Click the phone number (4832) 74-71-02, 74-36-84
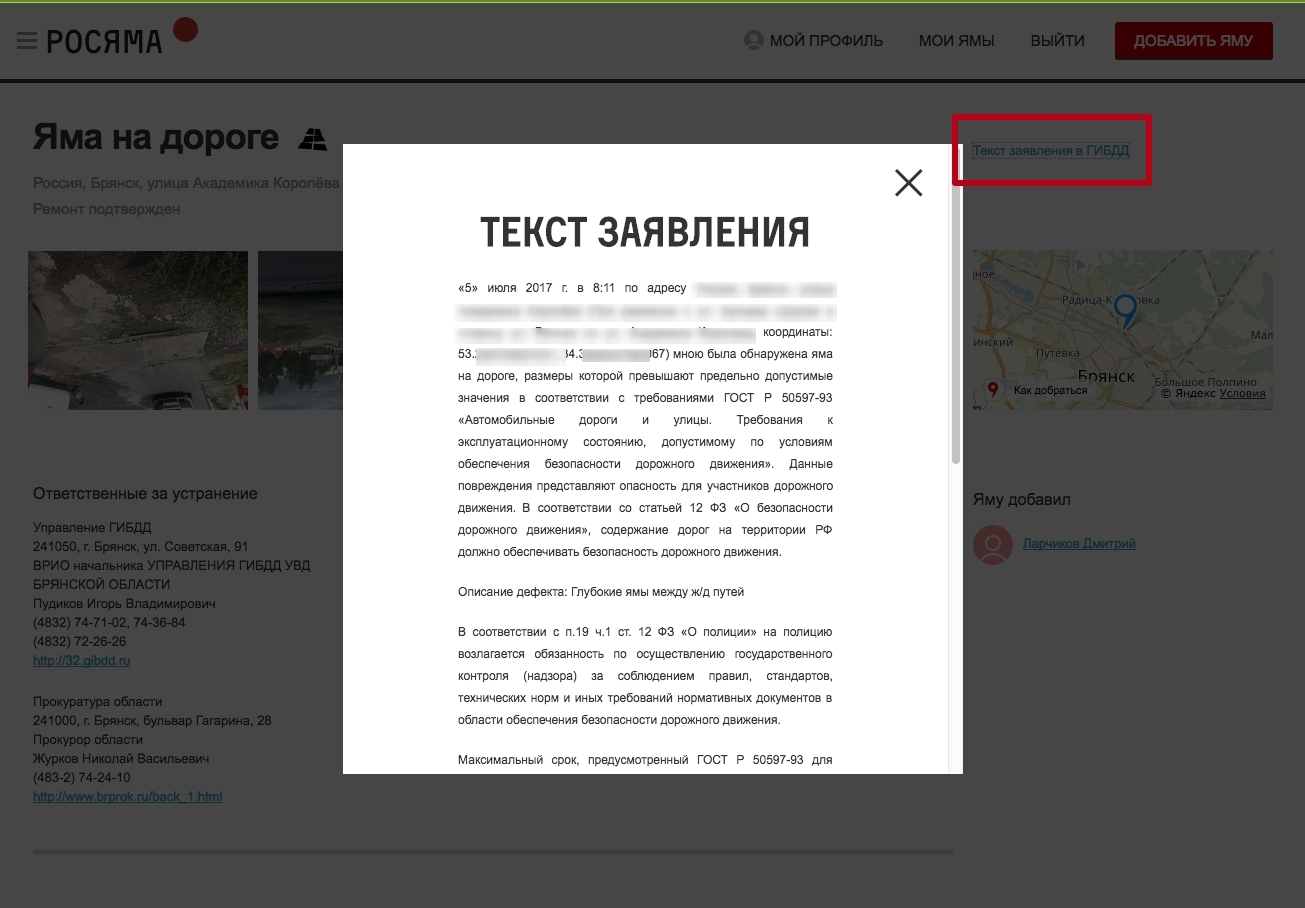Viewport: 1305px width, 908px height. coord(109,623)
